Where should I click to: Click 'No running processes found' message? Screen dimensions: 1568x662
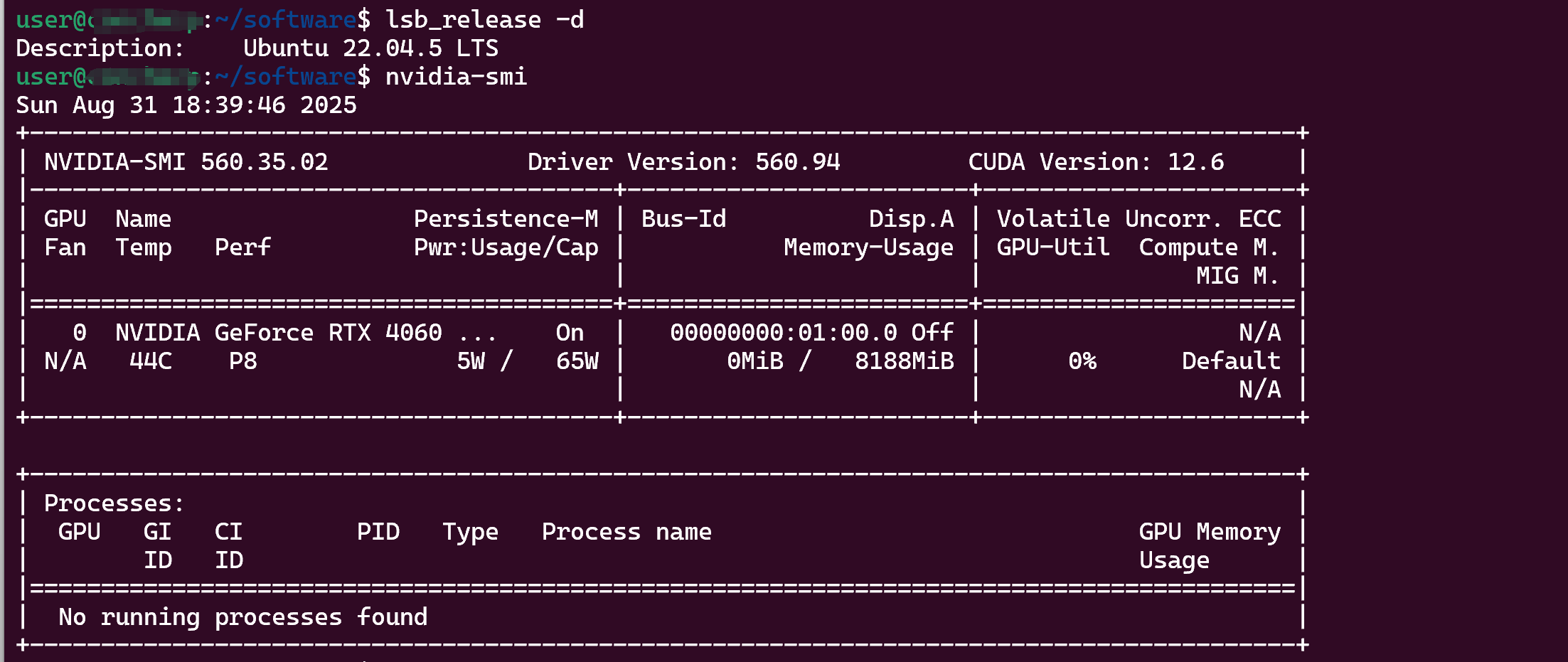coord(242,617)
